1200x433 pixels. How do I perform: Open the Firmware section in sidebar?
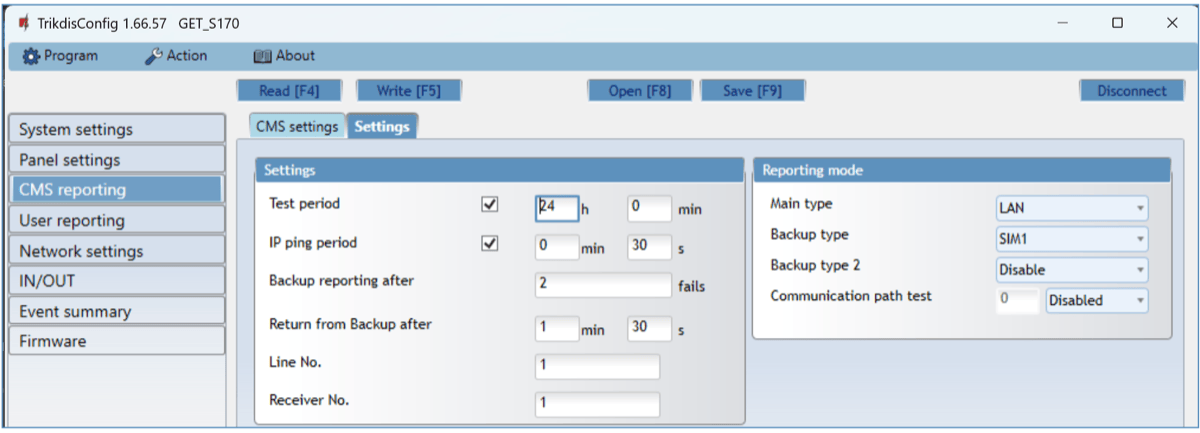116,341
